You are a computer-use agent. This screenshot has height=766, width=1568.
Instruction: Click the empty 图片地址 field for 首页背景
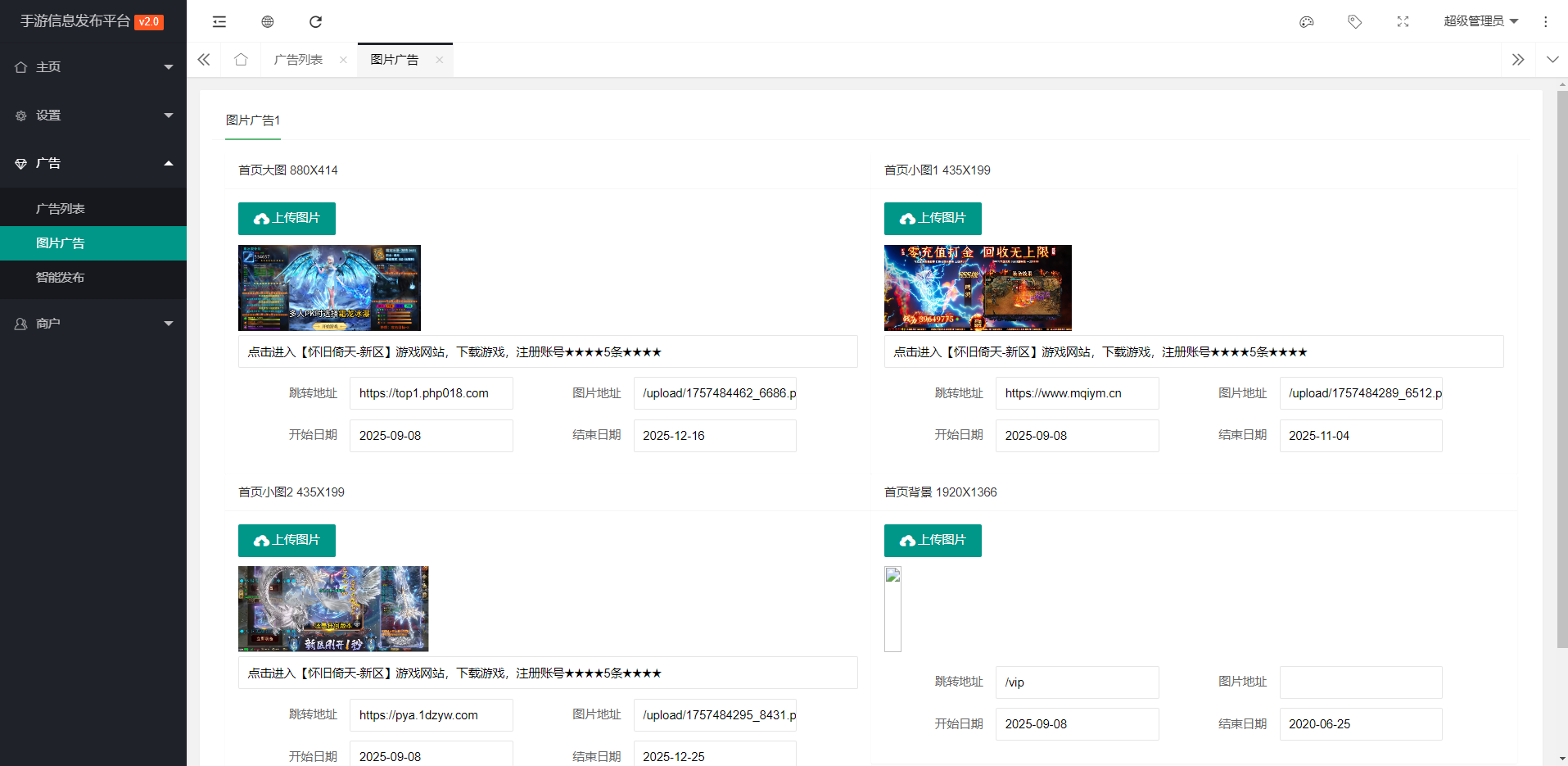(x=1361, y=682)
